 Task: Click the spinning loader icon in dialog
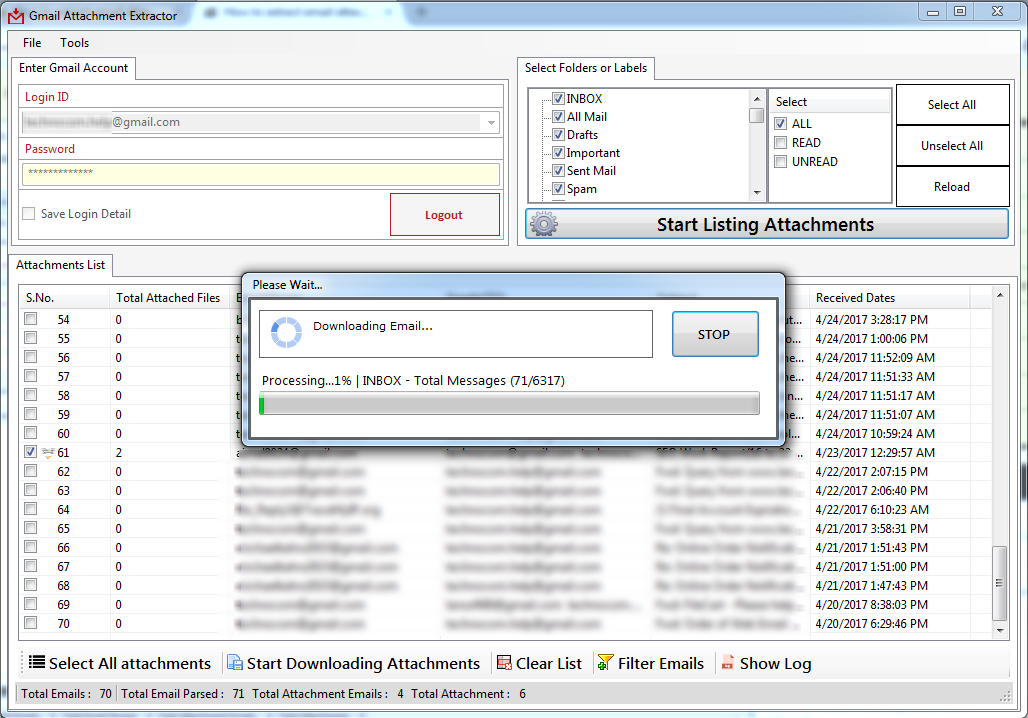click(287, 332)
